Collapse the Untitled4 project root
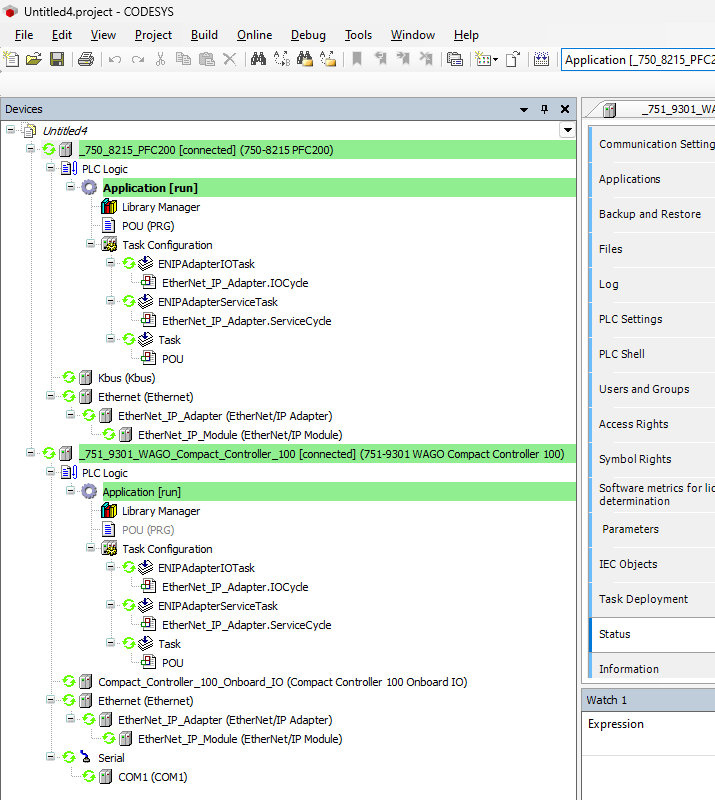 tap(10, 130)
